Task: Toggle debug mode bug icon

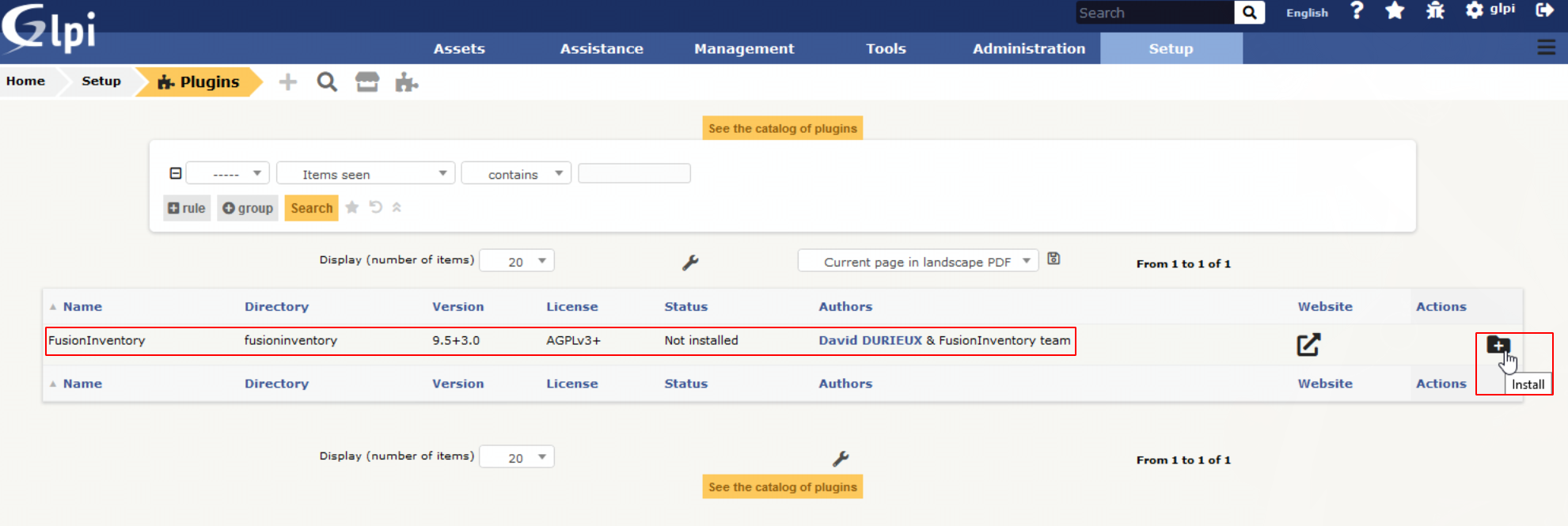Action: (x=1435, y=11)
